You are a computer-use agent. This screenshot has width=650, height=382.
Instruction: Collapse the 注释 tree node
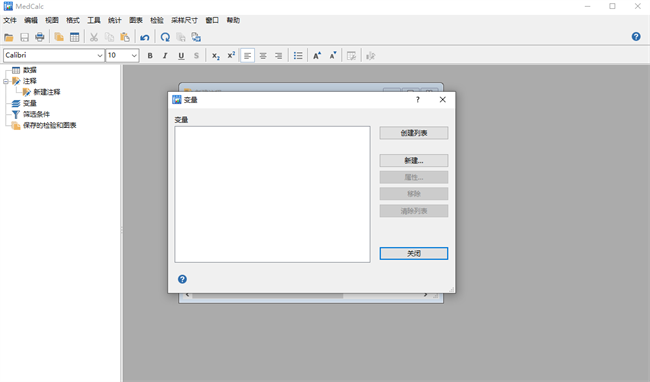click(6, 81)
